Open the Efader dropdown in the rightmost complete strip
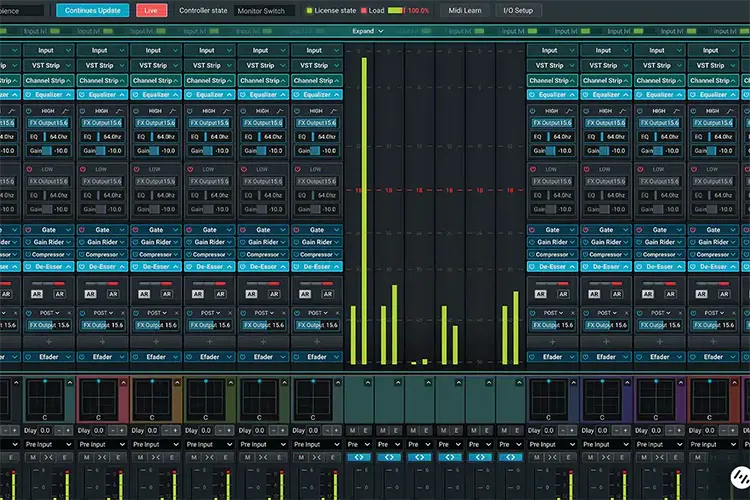The image size is (750, 500). point(713,357)
